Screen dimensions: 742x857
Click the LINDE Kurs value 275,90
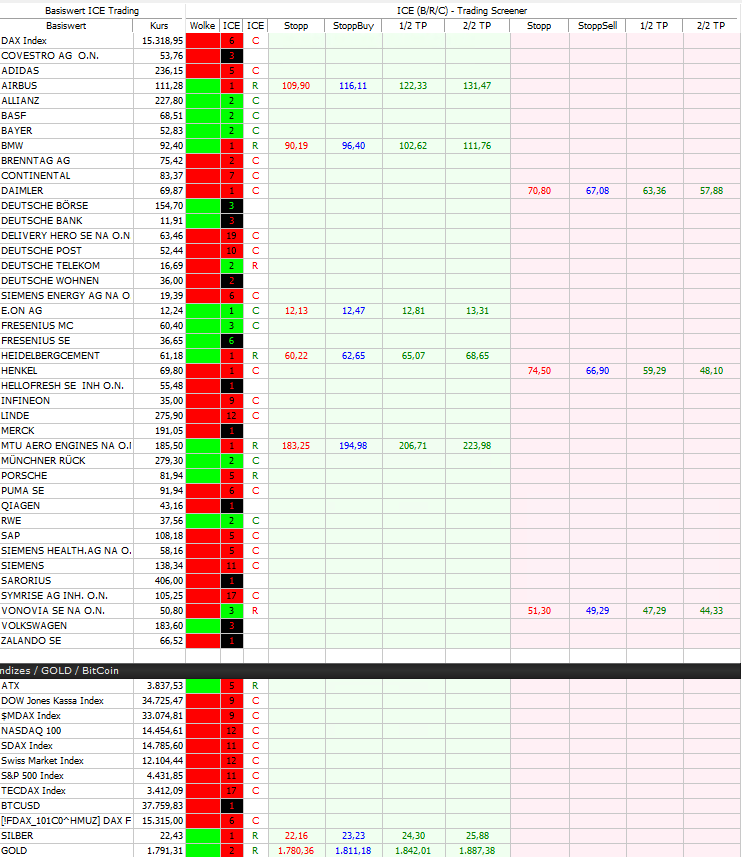(x=169, y=416)
